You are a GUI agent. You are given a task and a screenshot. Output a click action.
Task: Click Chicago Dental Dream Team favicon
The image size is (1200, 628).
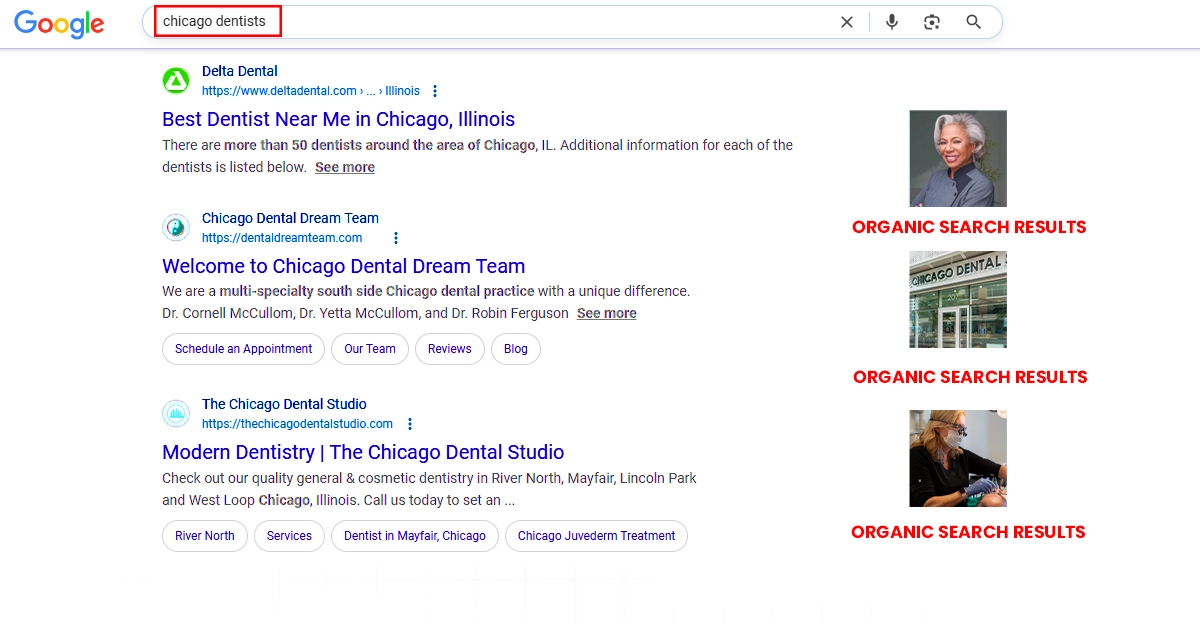(176, 228)
